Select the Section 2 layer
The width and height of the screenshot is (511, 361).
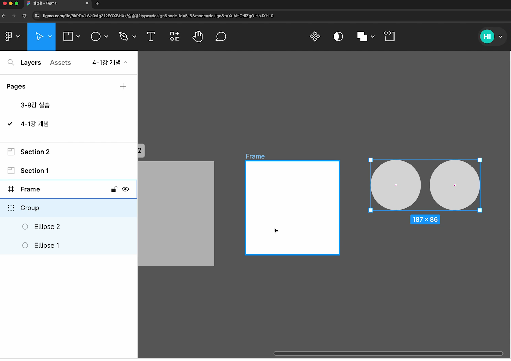coord(69,152)
